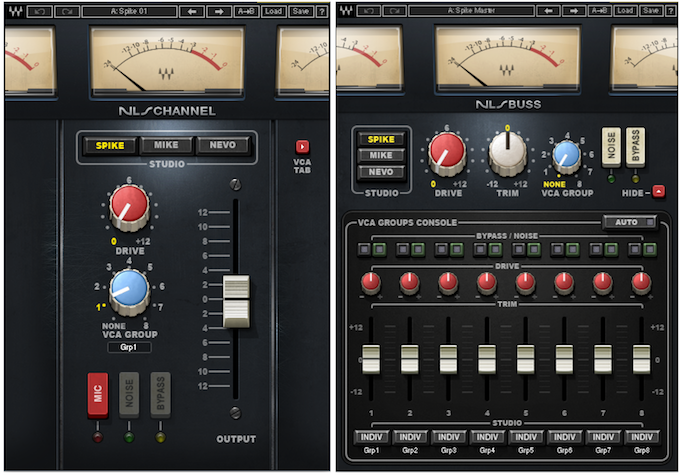The height and width of the screenshot is (476, 680).
Task: Click the INDIV button under Grp2
Action: pos(410,437)
